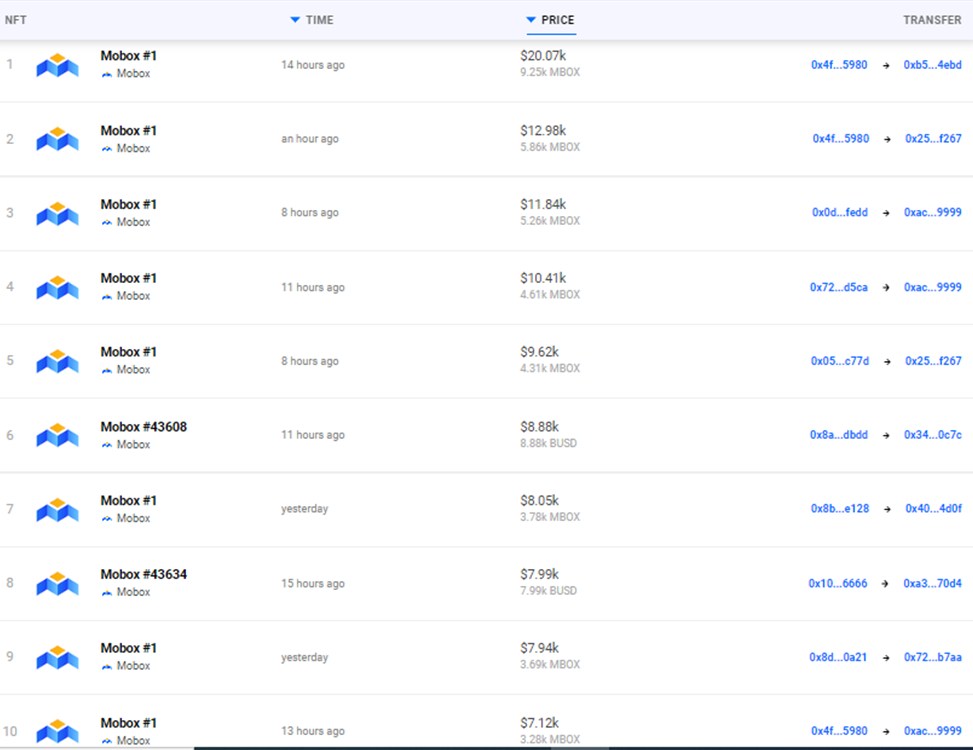Open the Mobox #1 title in row 1

tap(128, 56)
